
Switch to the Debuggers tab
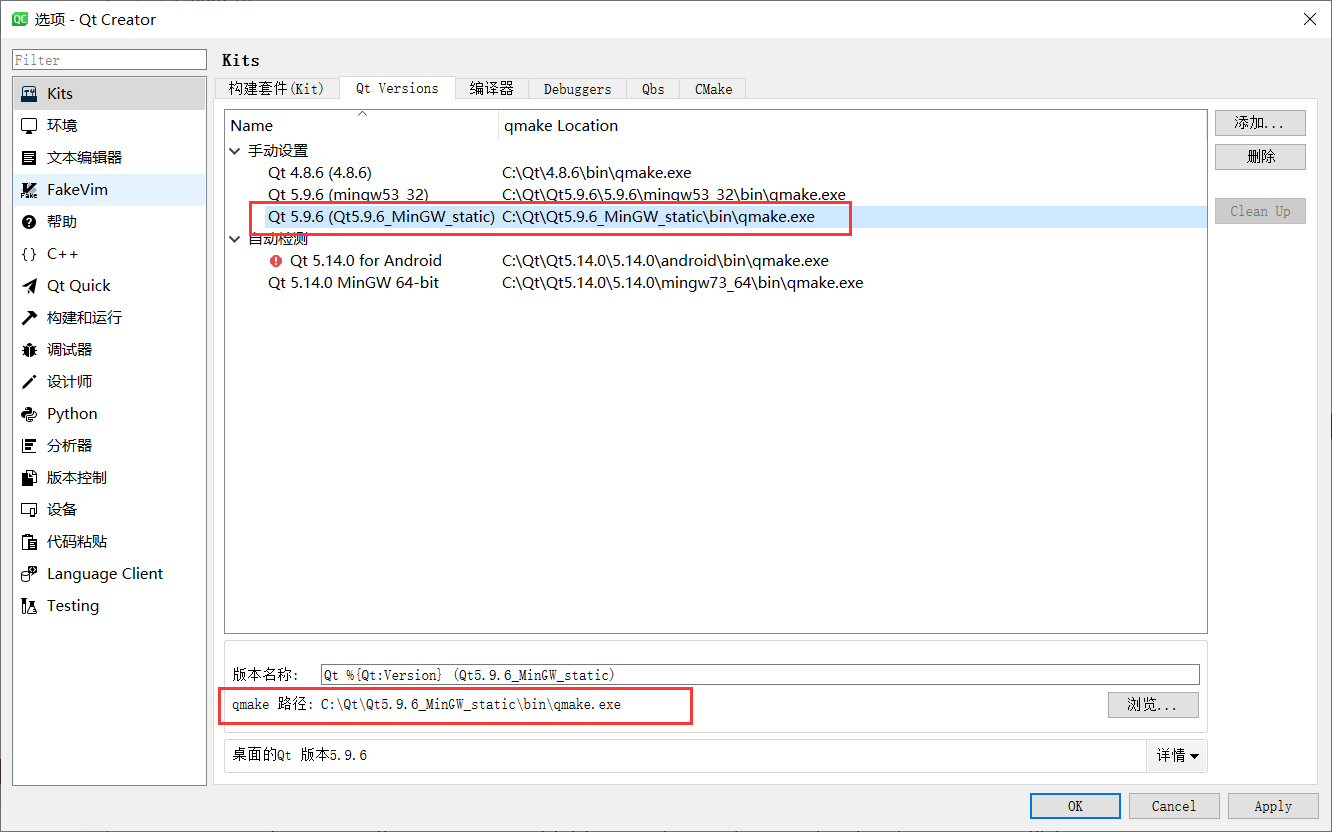pyautogui.click(x=577, y=89)
